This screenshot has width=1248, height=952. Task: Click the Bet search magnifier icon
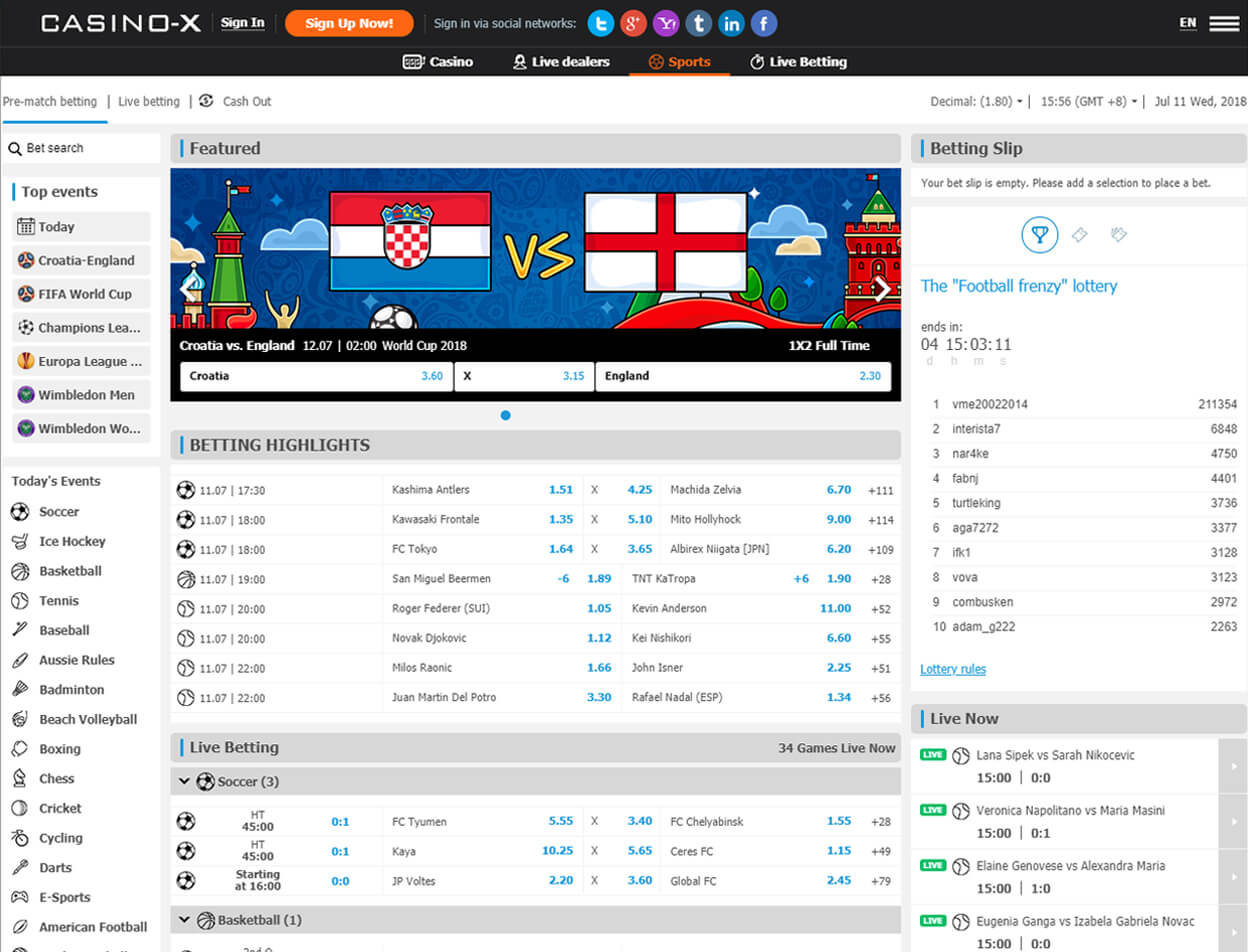tap(15, 148)
